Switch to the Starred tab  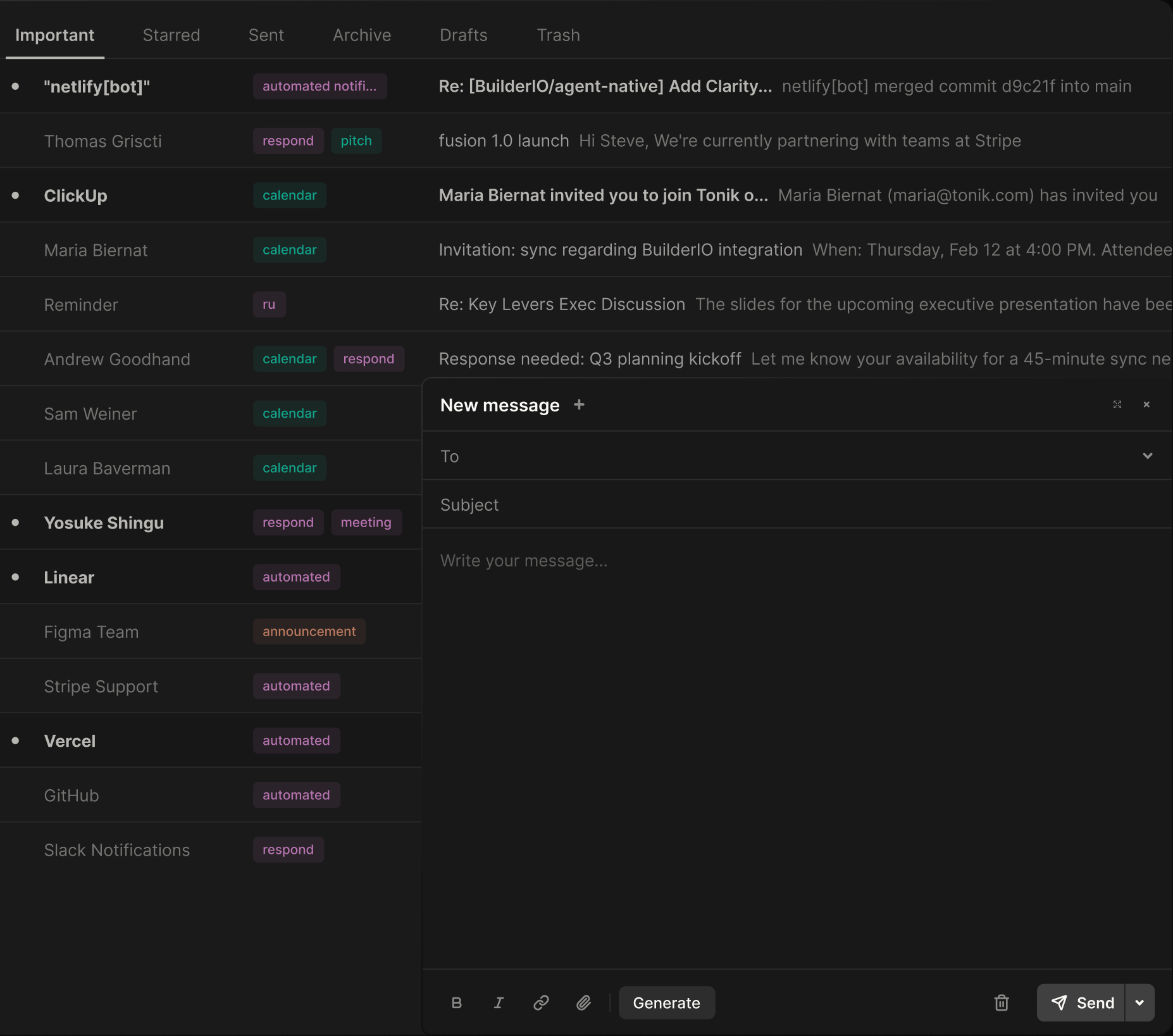click(171, 35)
